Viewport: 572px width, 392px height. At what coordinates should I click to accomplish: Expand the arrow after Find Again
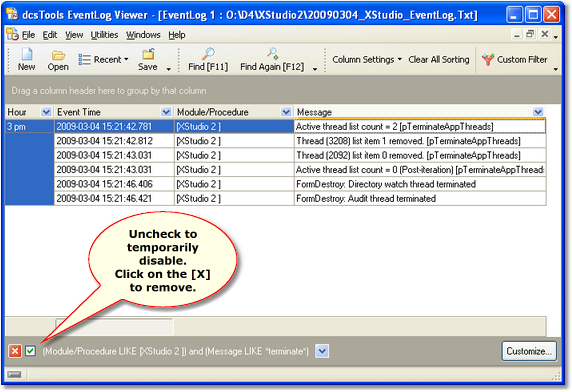(315, 69)
